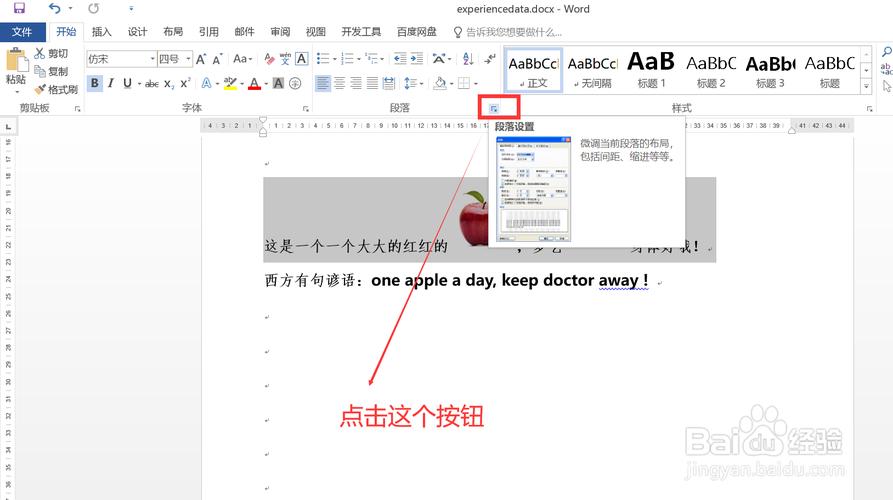Image resolution: width=893 pixels, height=500 pixels.
Task: Open the Bullets list dropdown arrow
Action: (335, 59)
